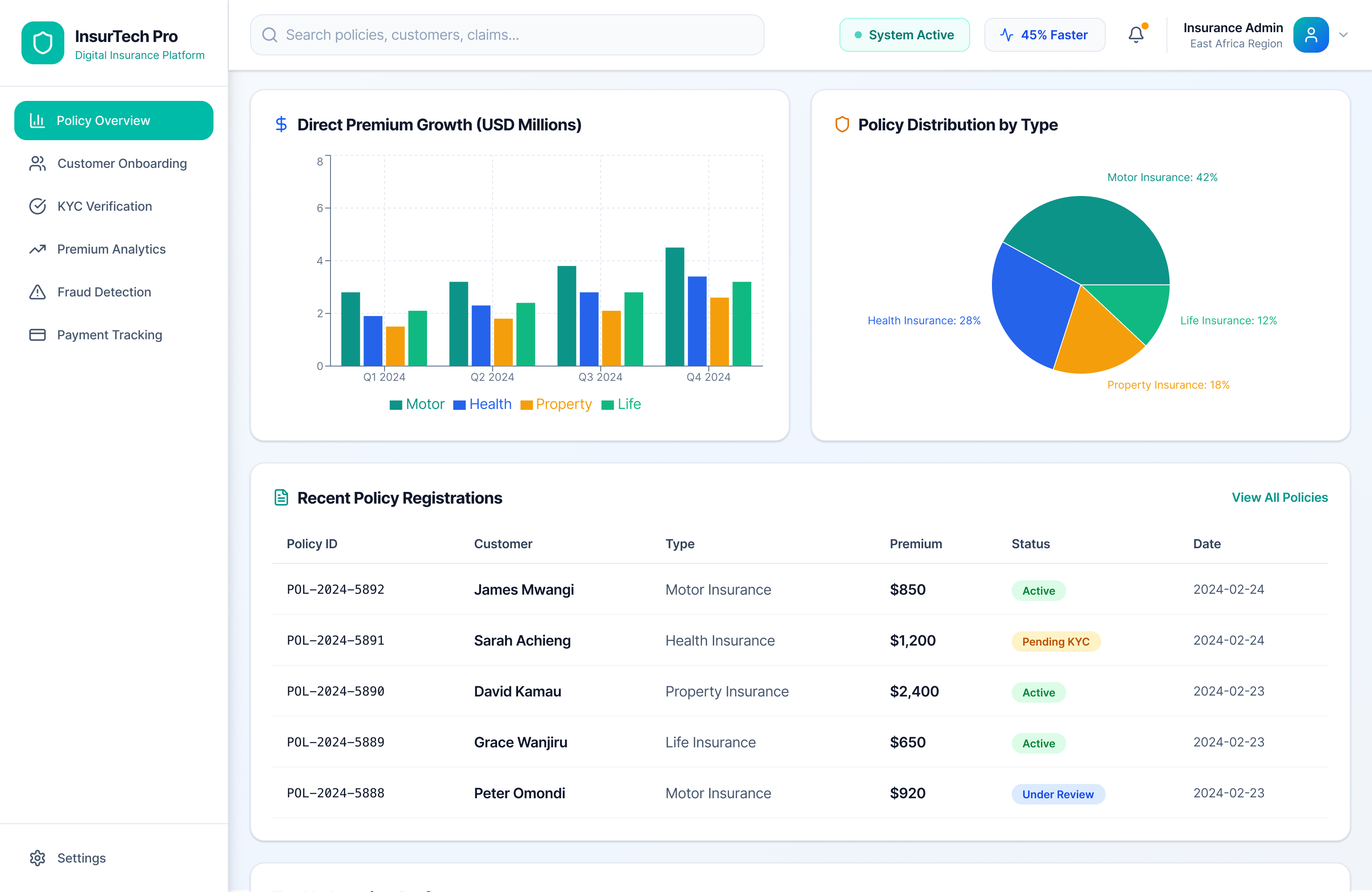This screenshot has width=1372, height=892.
Task: Toggle the Life series in the chart legend
Action: tap(621, 404)
